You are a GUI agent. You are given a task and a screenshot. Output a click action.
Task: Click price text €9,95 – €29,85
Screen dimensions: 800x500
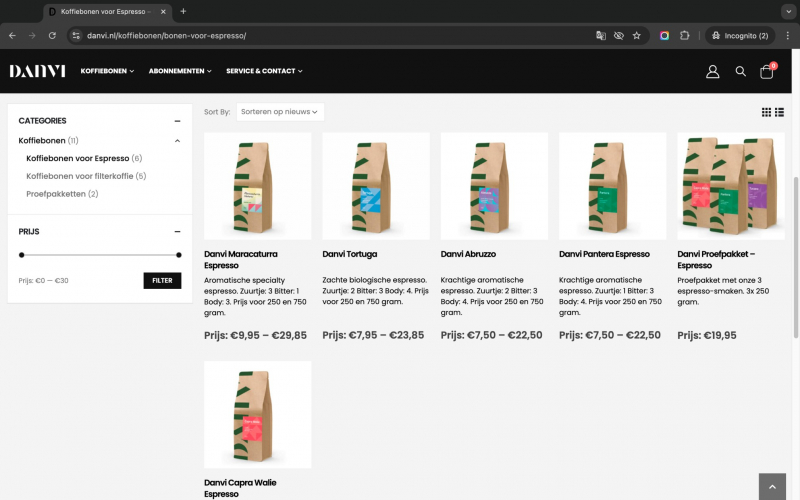click(x=268, y=336)
